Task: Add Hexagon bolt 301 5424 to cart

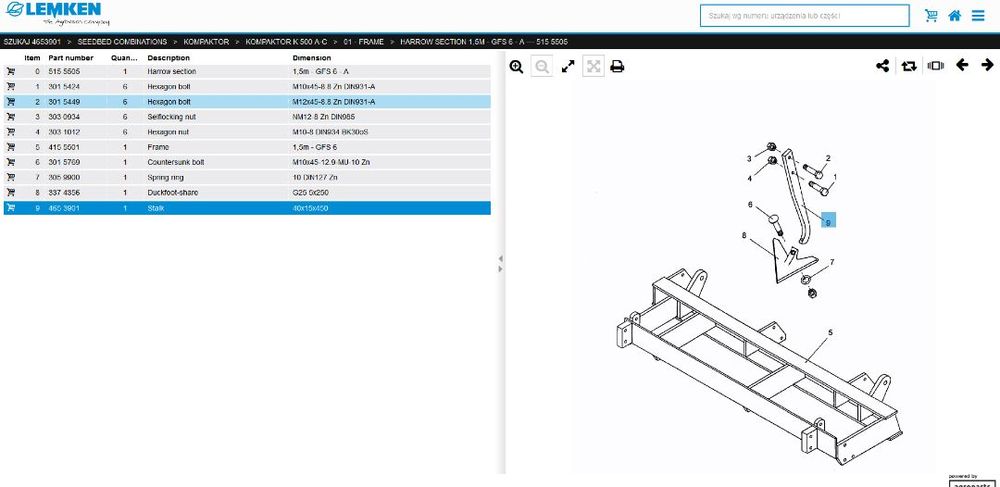Action: coord(11,86)
